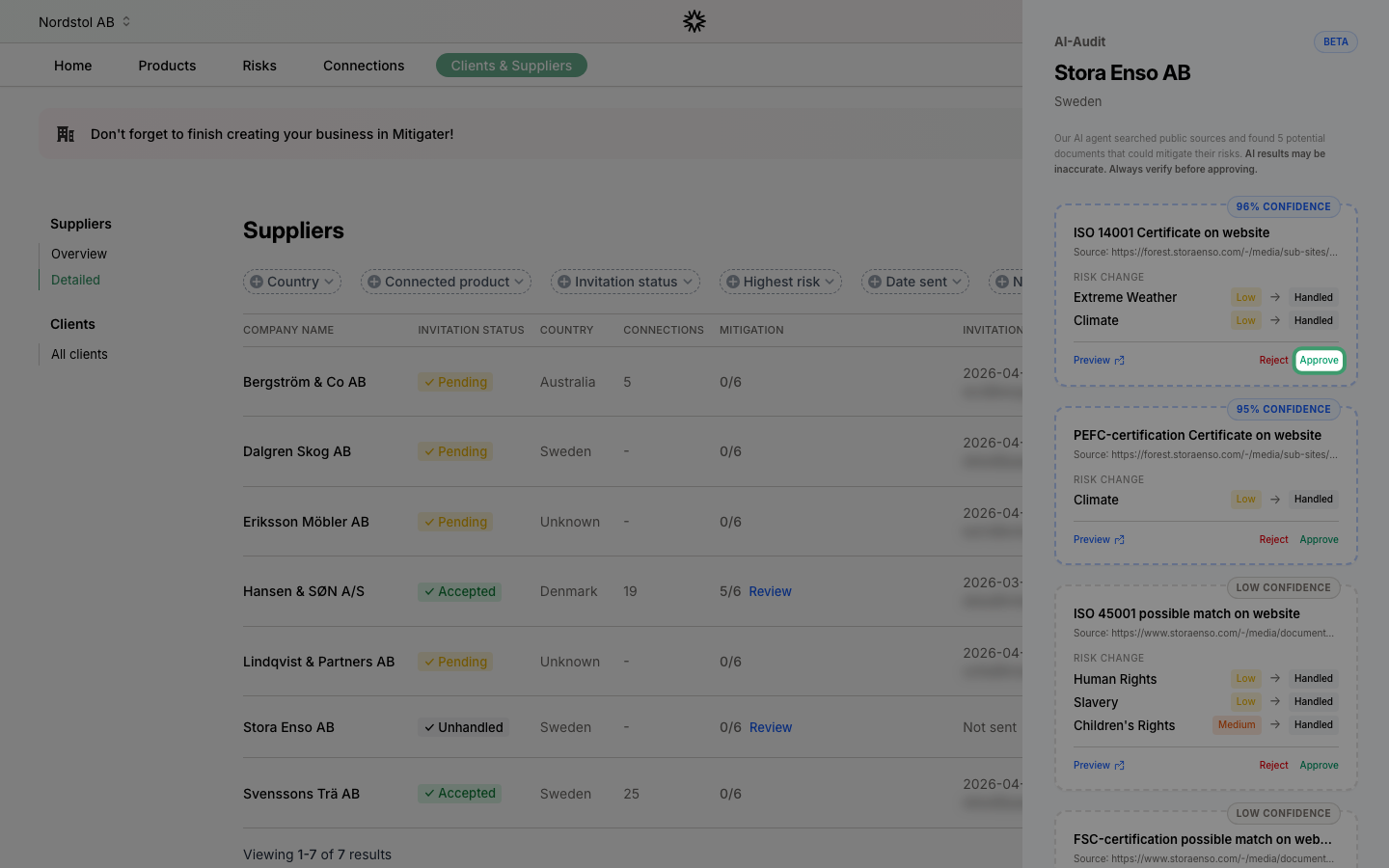1389x868 pixels.
Task: Click the 96% CONFIDENCE badge
Action: [1283, 206]
